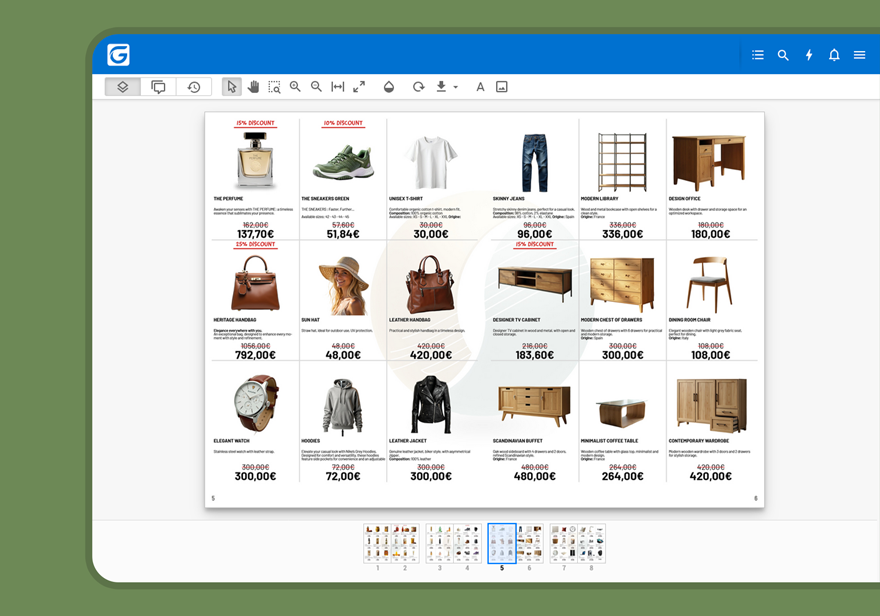The width and height of the screenshot is (880, 616).
Task: Click the lightning bolt quick actions icon
Action: click(809, 55)
